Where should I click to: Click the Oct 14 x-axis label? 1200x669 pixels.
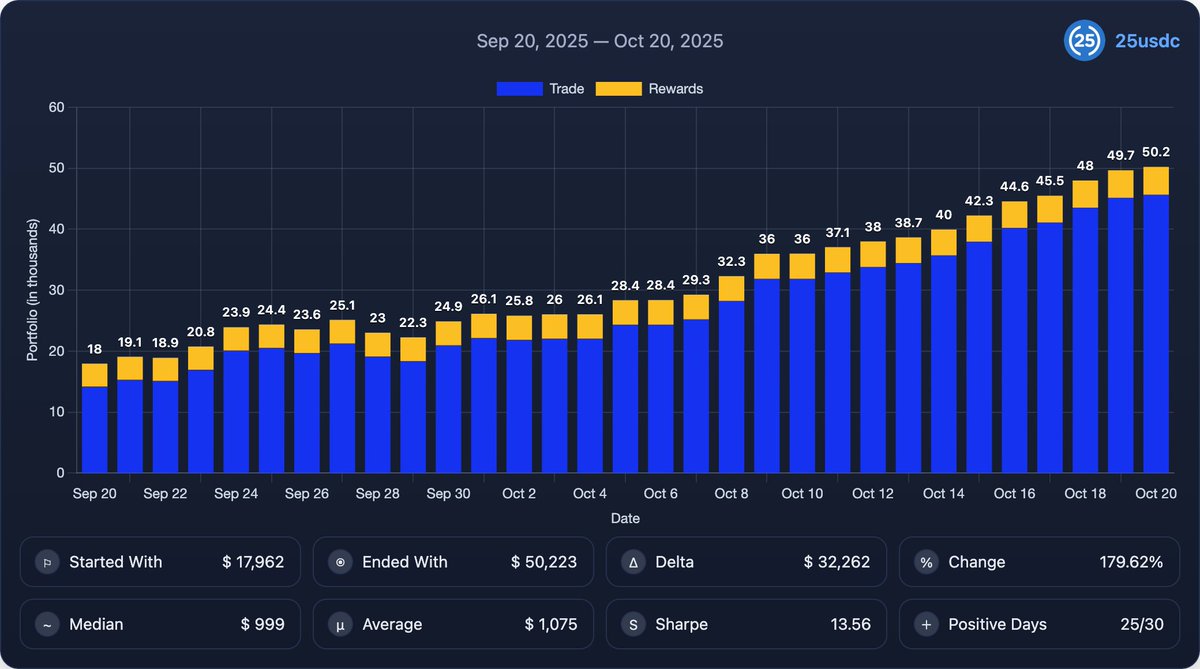[943, 494]
